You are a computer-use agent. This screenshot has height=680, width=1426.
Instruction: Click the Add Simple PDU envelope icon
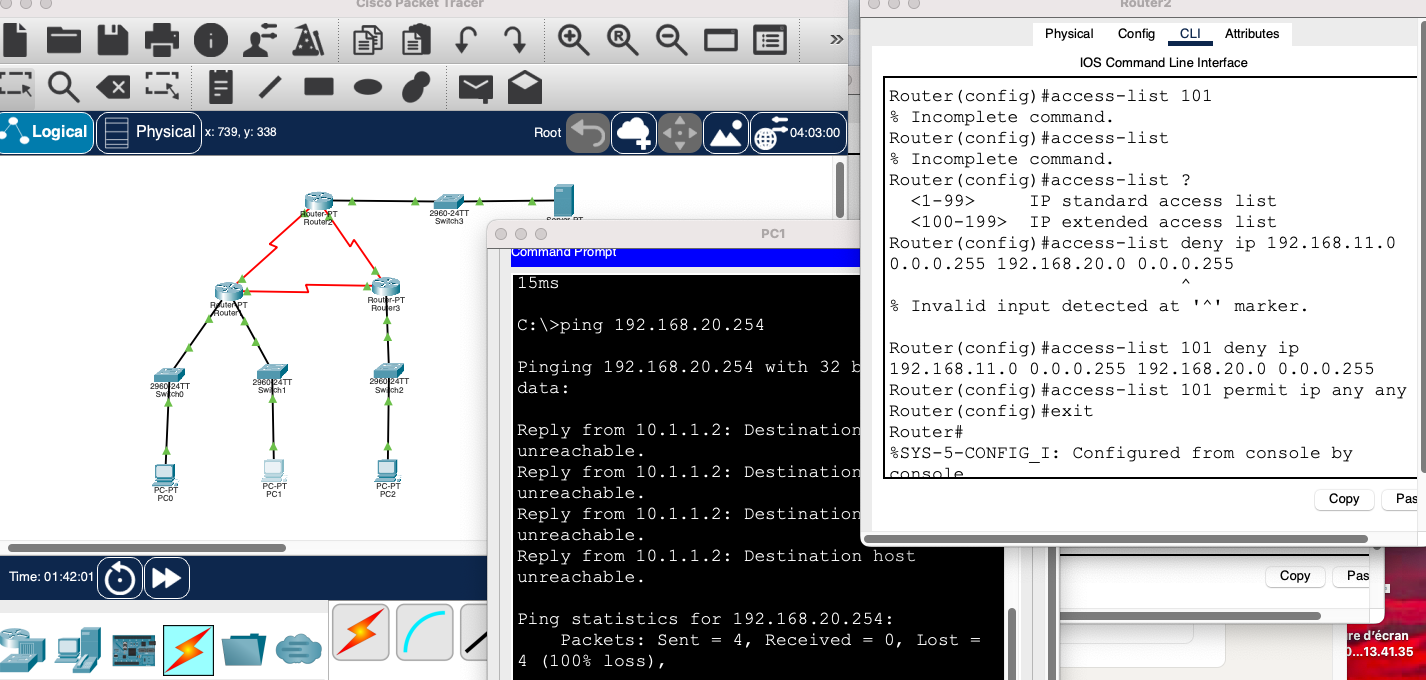pyautogui.click(x=475, y=88)
